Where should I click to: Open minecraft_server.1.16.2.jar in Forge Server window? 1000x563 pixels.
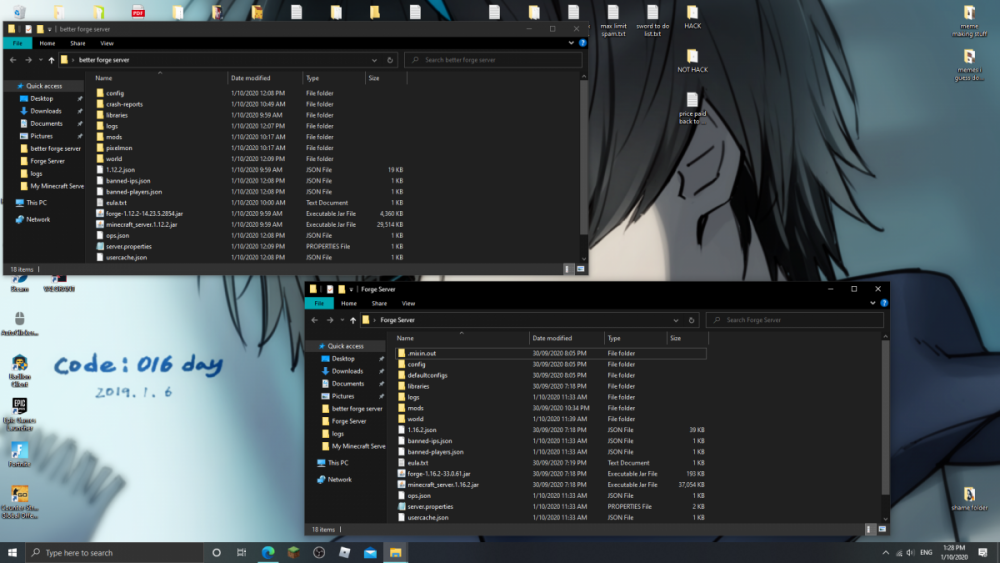pyautogui.click(x=443, y=484)
